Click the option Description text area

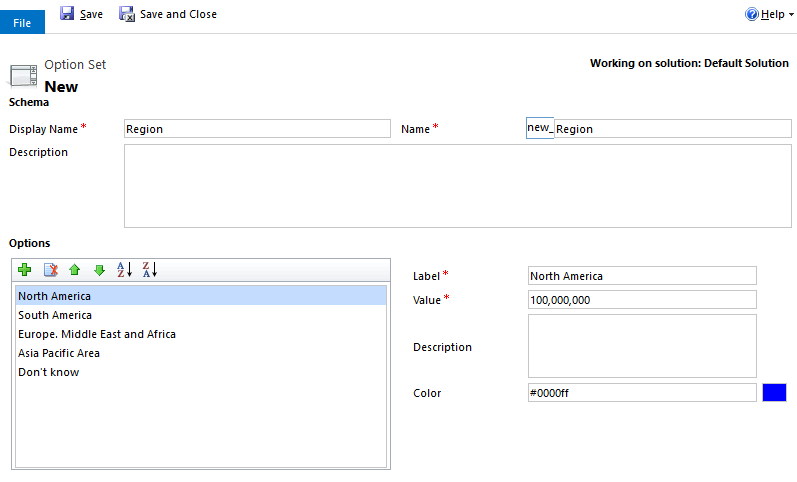[x=642, y=346]
